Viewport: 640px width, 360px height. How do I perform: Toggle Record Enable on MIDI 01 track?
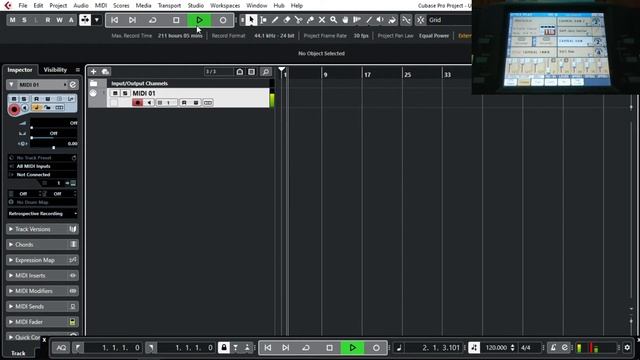pos(138,102)
